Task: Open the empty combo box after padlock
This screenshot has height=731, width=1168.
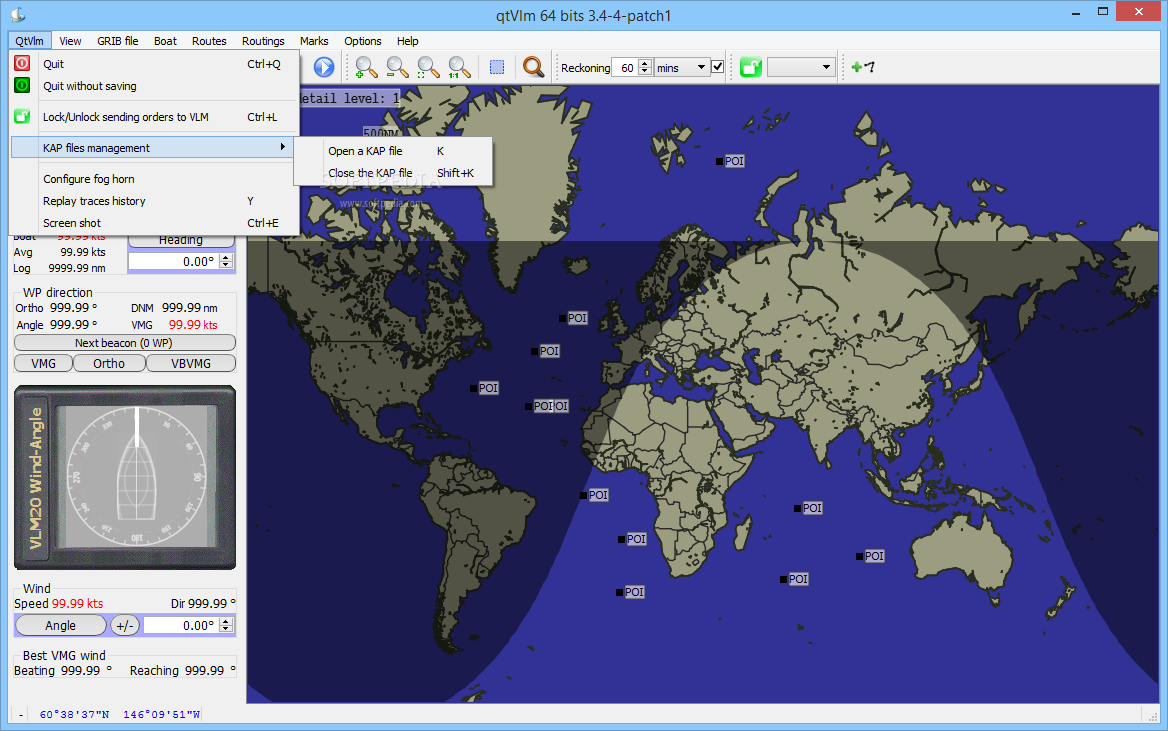Action: 801,68
